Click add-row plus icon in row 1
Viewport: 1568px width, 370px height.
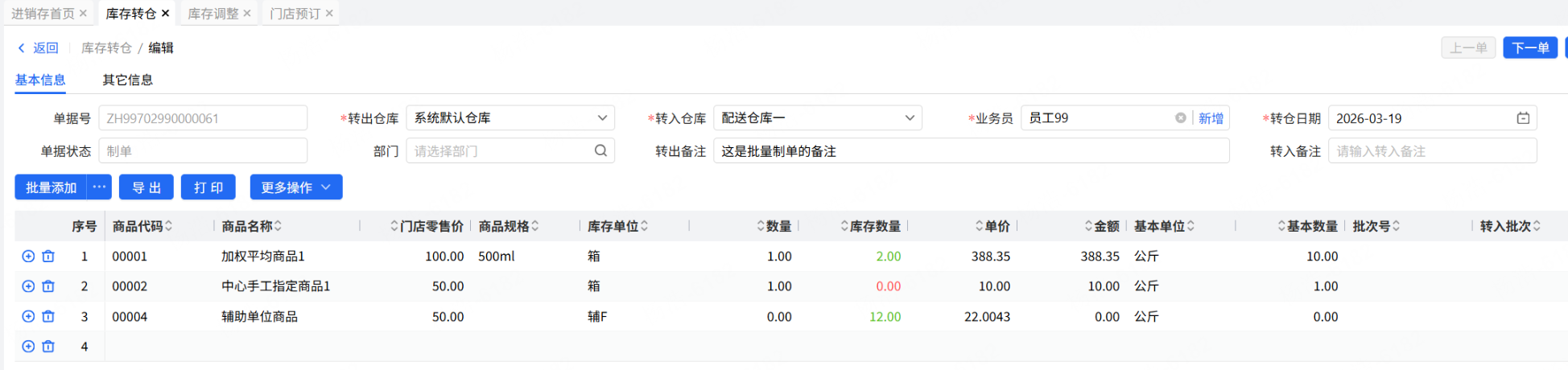[28, 257]
